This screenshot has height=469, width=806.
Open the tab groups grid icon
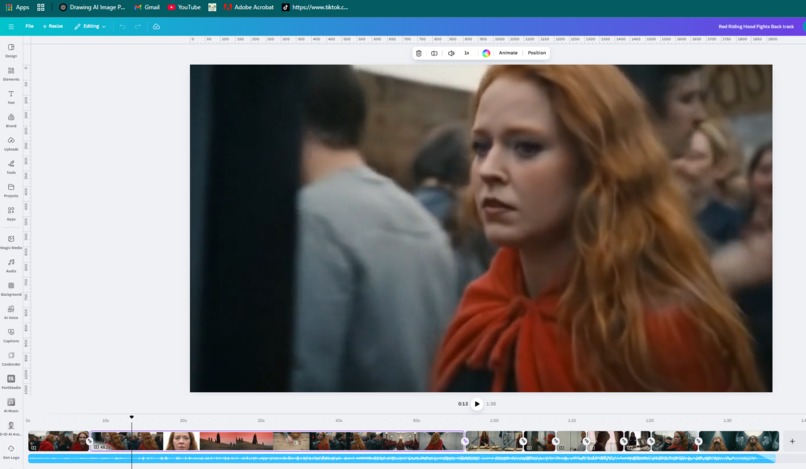41,7
